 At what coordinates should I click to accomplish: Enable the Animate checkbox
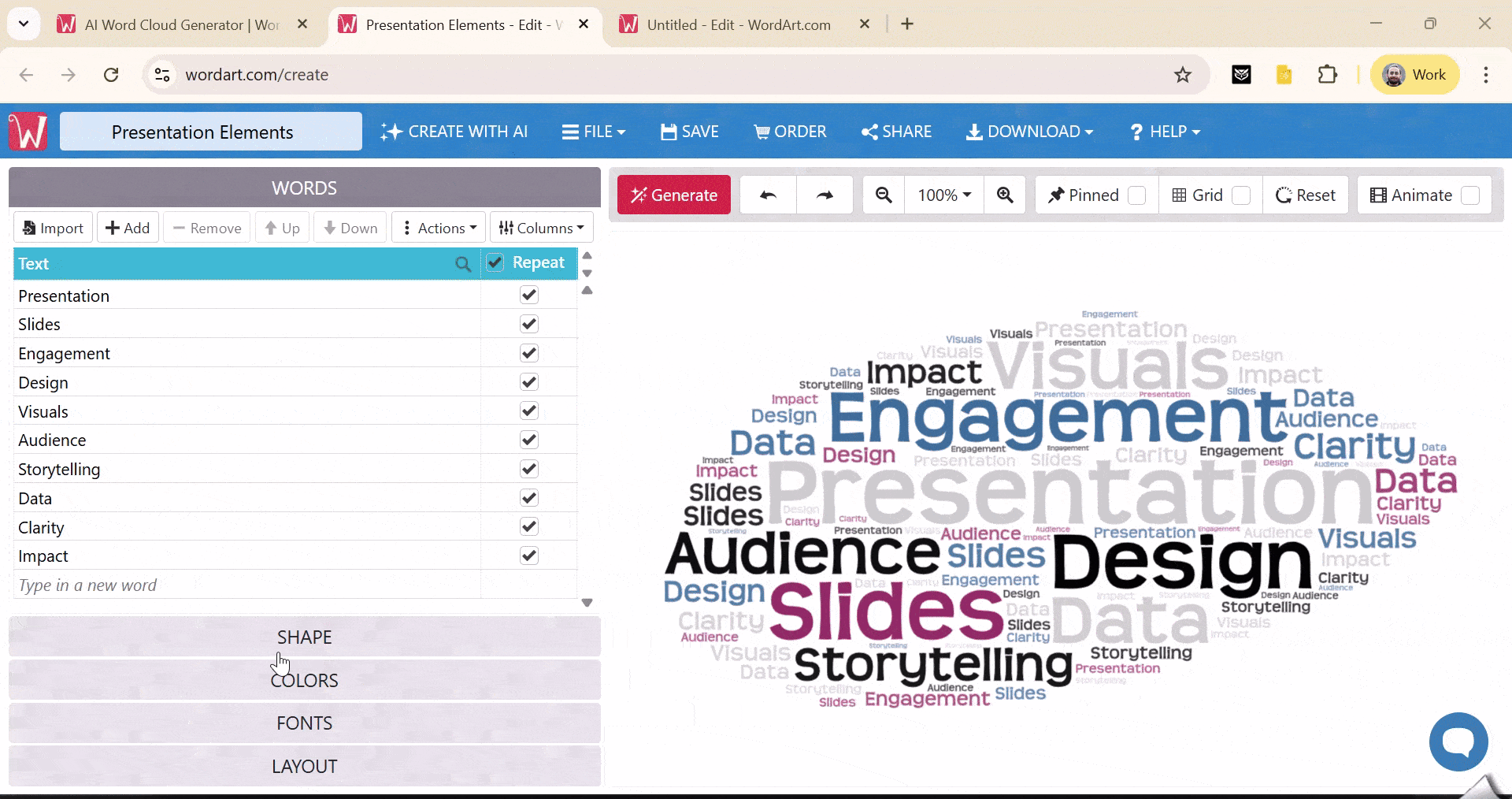pyautogui.click(x=1473, y=195)
